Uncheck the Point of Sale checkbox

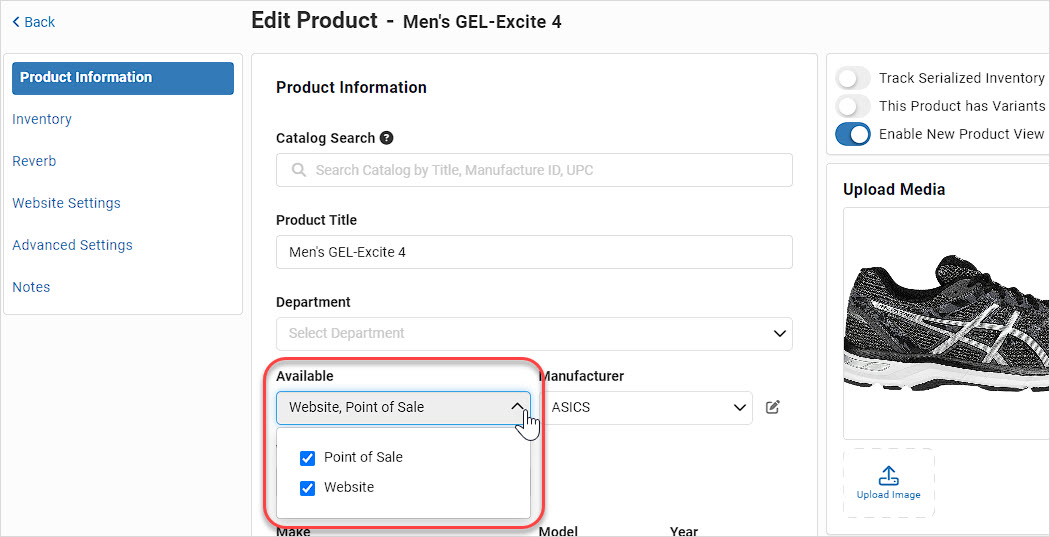307,458
